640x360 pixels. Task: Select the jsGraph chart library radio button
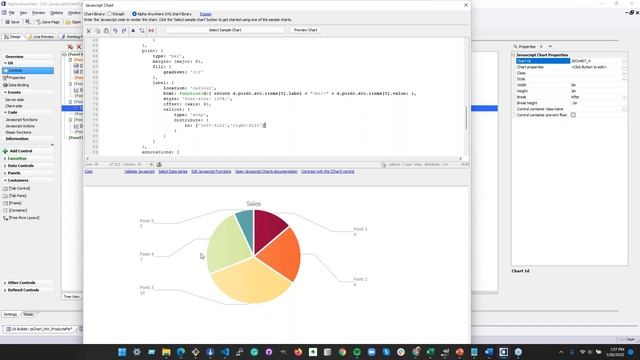(110, 14)
